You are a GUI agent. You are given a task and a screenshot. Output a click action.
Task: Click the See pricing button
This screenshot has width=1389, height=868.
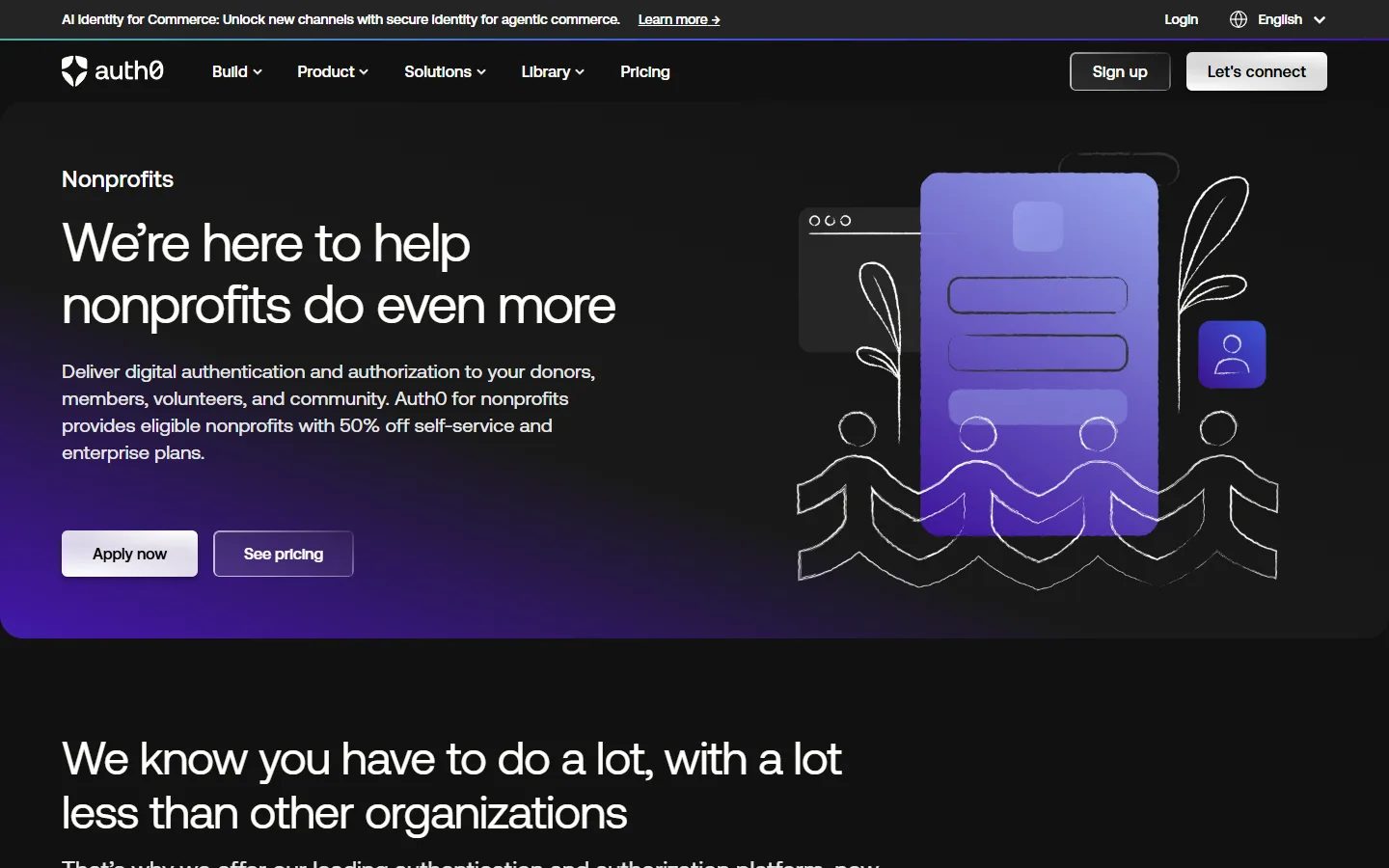pyautogui.click(x=284, y=554)
